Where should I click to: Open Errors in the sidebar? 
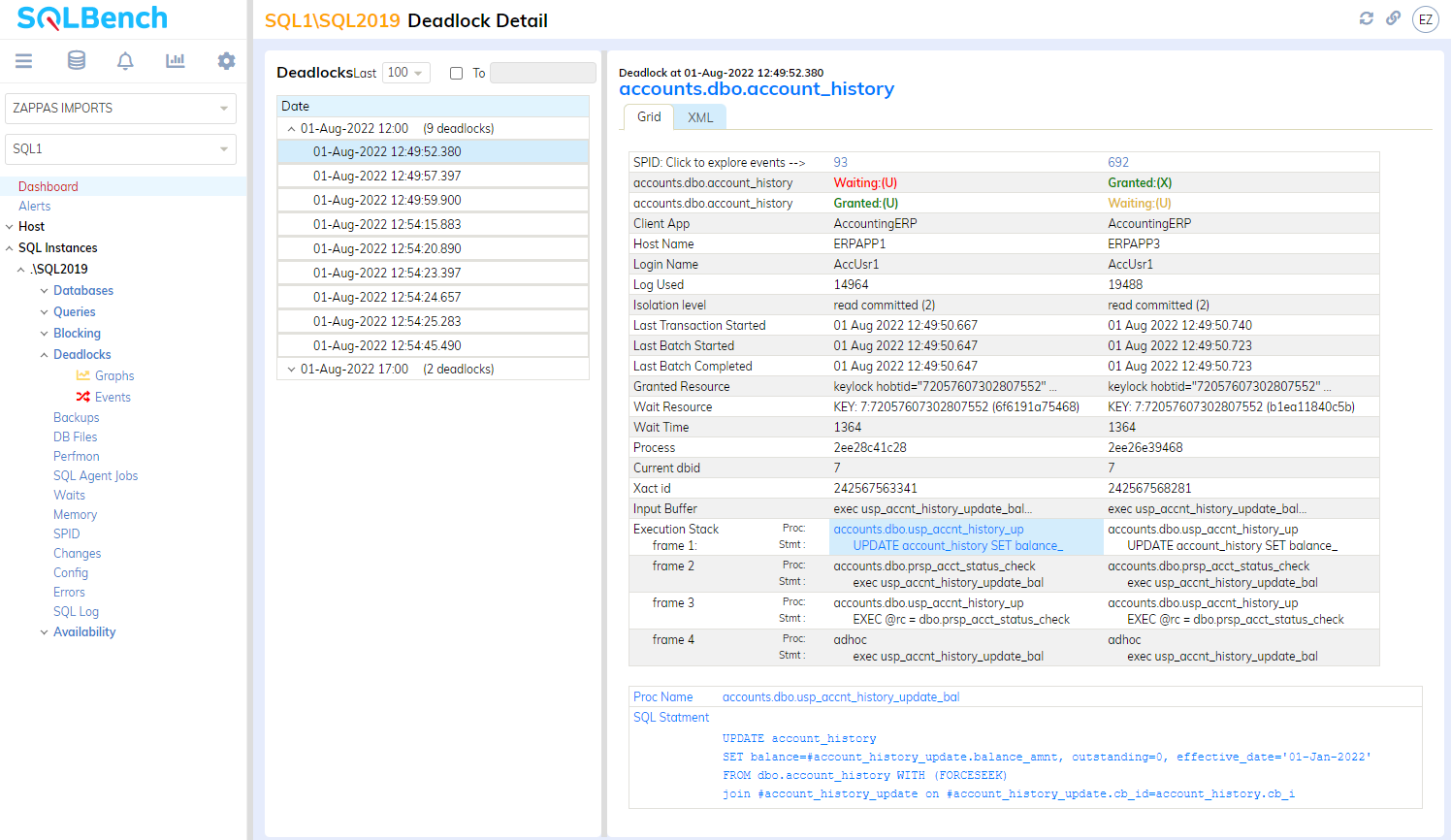70,592
